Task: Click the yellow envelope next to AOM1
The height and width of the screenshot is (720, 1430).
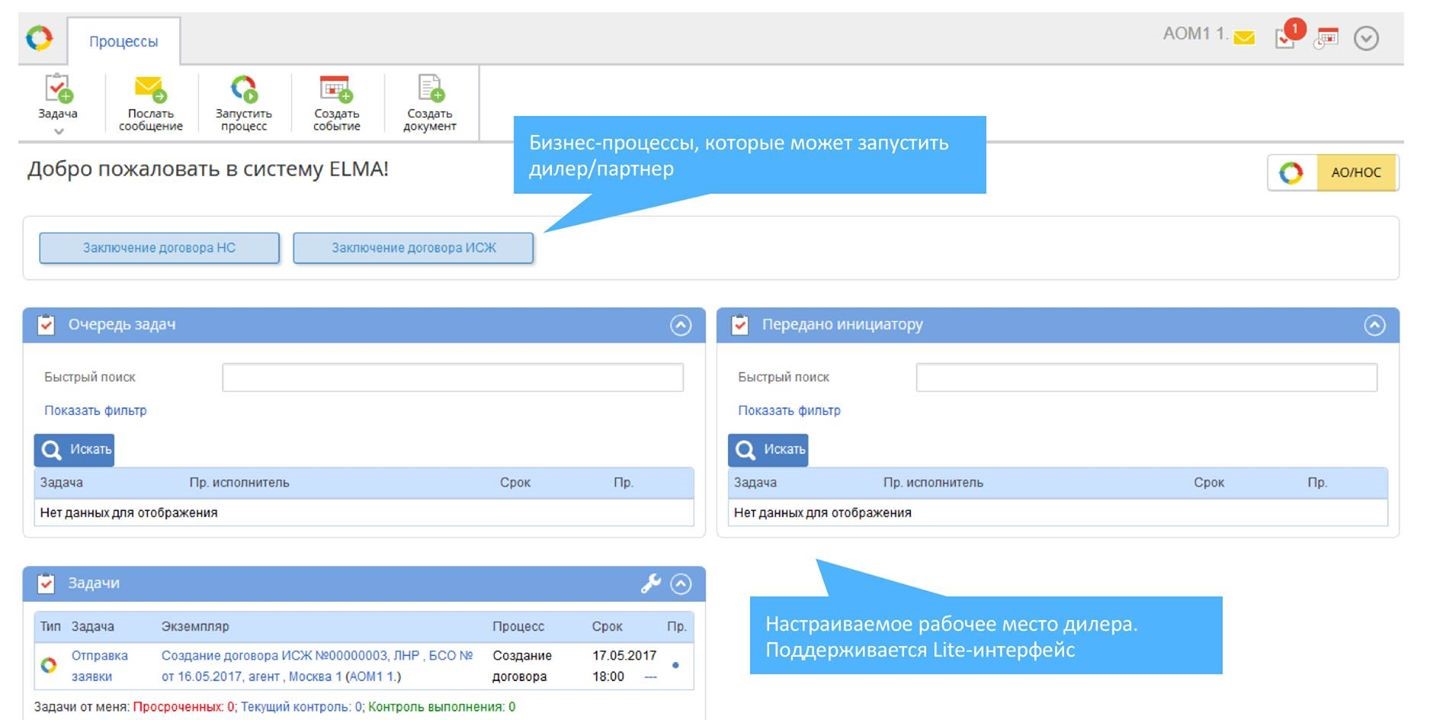Action: coord(1244,38)
